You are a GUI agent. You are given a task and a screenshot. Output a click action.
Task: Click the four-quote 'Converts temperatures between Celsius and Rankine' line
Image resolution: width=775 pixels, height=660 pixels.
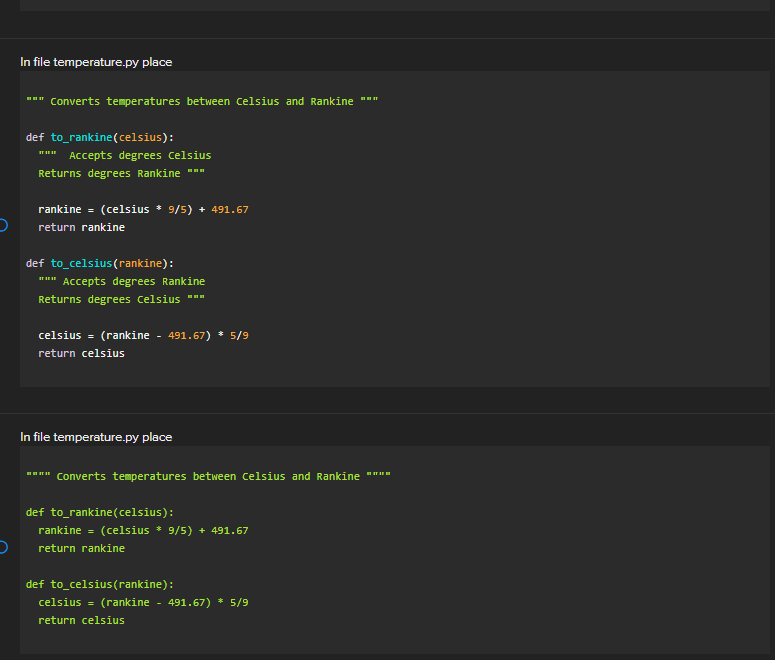click(208, 476)
